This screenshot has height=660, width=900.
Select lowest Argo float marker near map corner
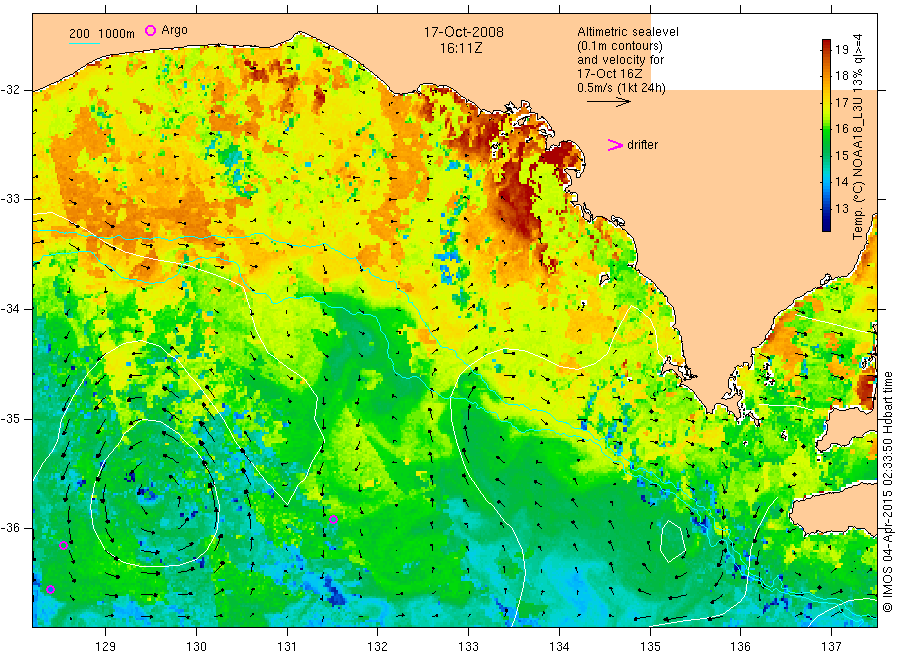(51, 589)
